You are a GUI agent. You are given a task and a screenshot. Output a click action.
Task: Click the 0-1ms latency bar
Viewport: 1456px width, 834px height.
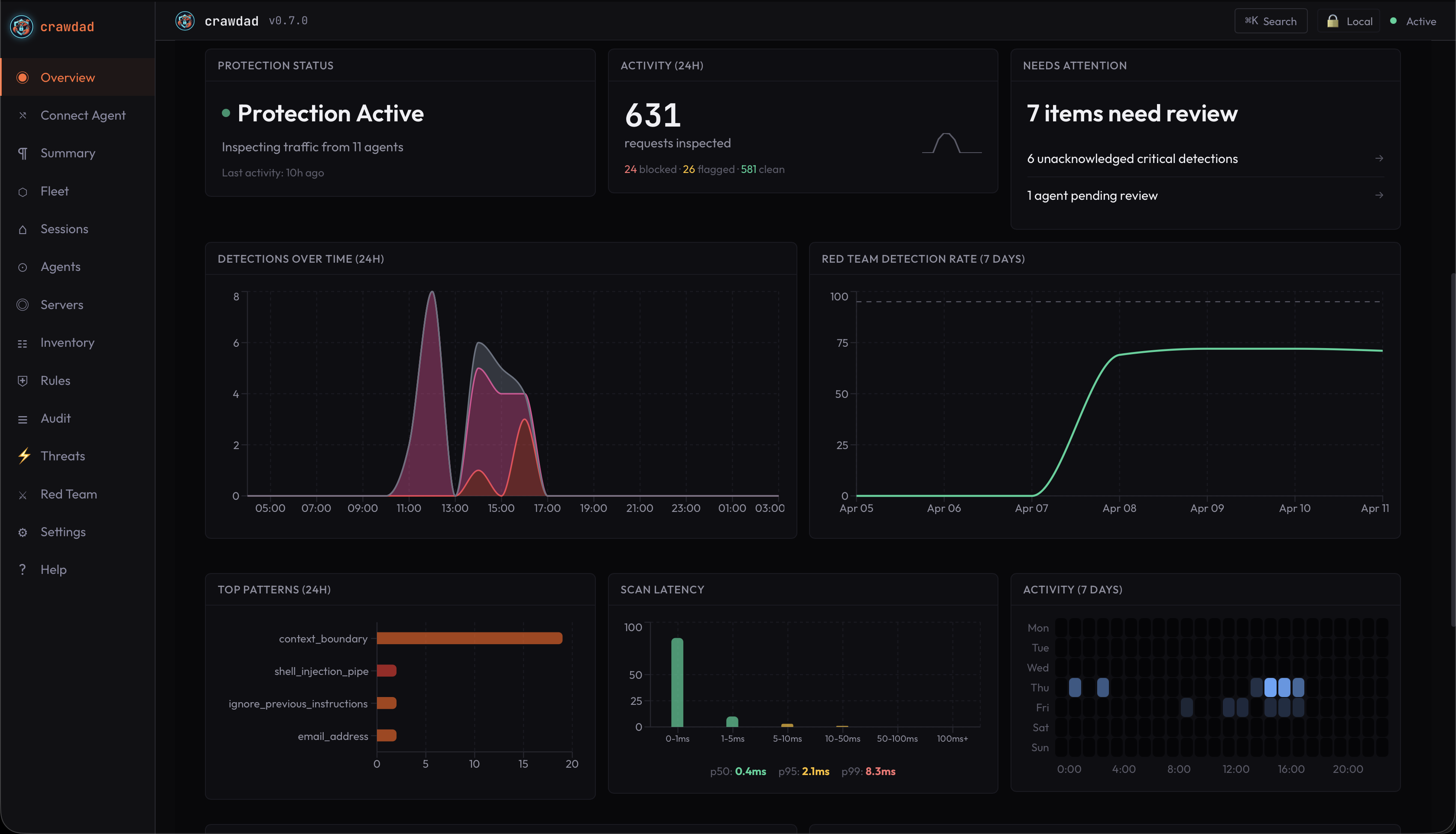click(x=677, y=682)
